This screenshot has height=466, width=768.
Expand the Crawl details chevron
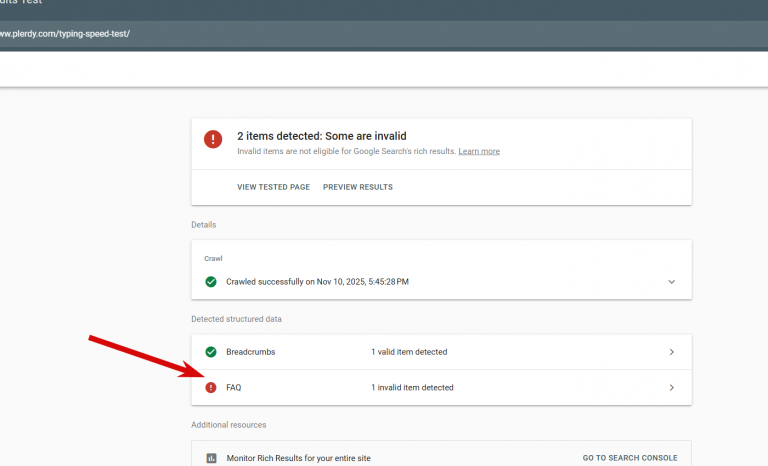point(672,282)
